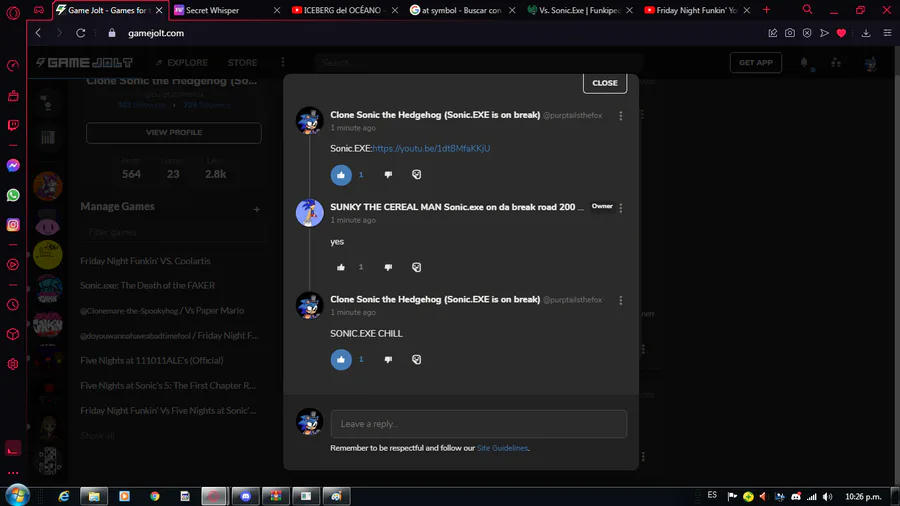The image size is (900, 506).
Task: Open GX Control speedometer panel
Action: coord(13,66)
